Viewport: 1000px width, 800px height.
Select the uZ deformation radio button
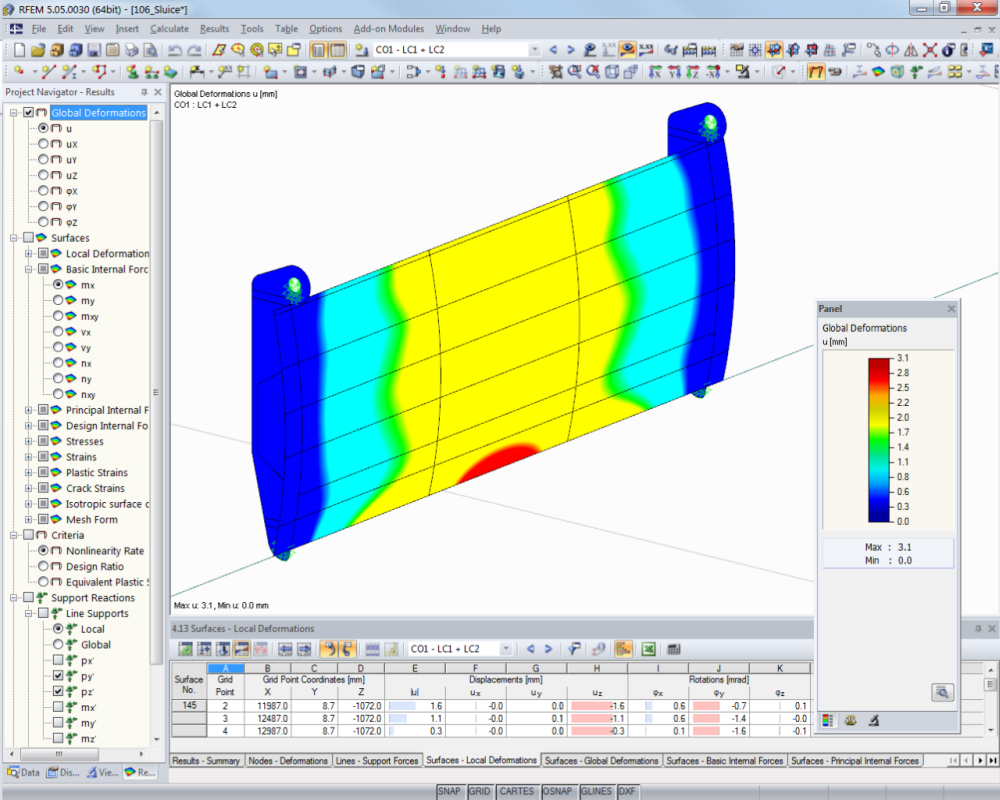point(43,175)
